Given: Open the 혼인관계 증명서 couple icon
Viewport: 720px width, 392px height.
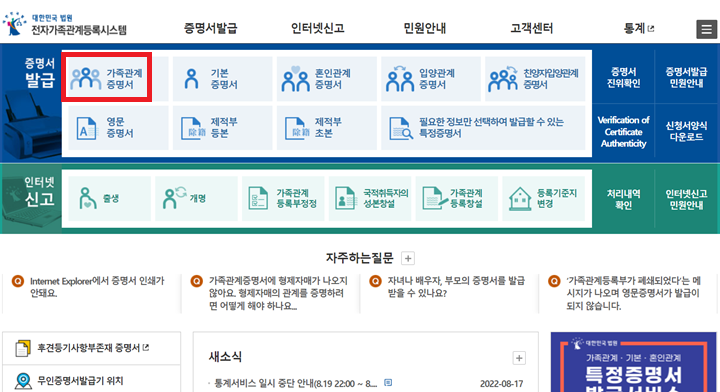Looking at the screenshot, I should 296,78.
